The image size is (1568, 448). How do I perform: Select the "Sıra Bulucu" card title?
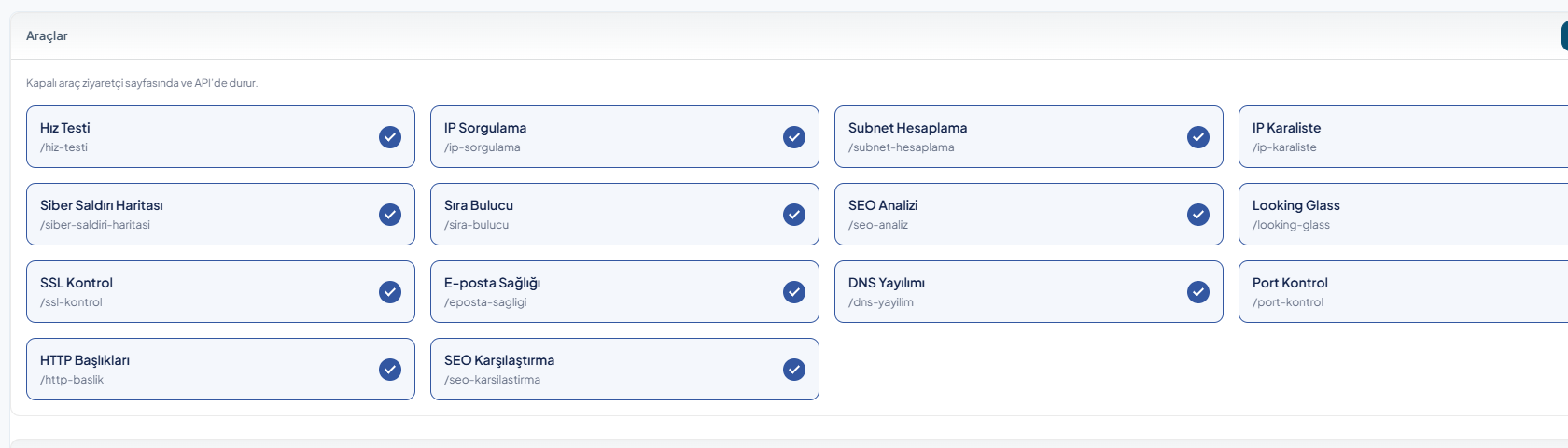click(479, 205)
